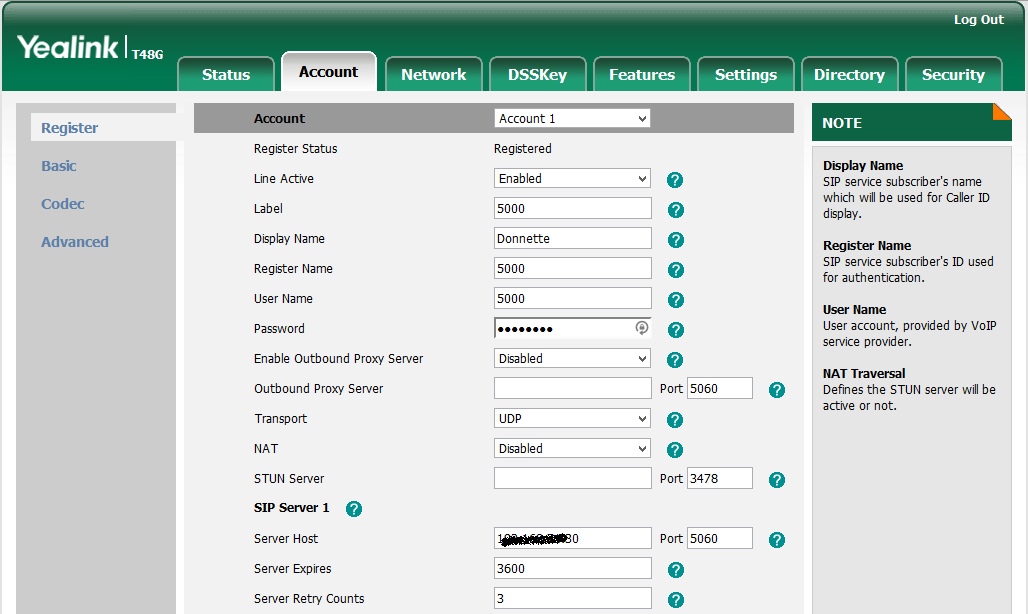Click the Outbound Proxy Port field
This screenshot has height=614, width=1028.
pos(720,388)
